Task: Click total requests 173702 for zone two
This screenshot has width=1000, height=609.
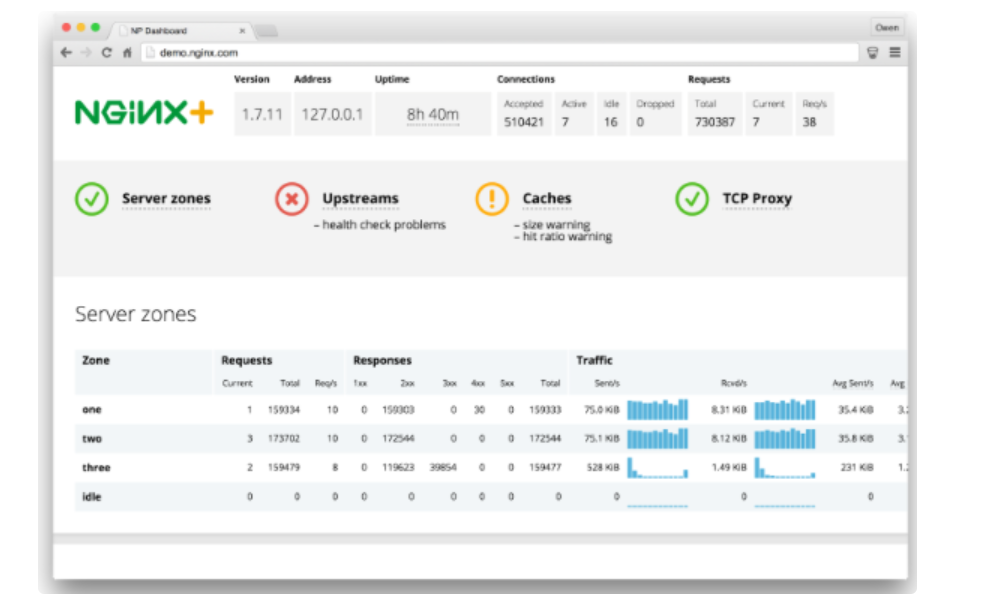Action: tap(284, 439)
